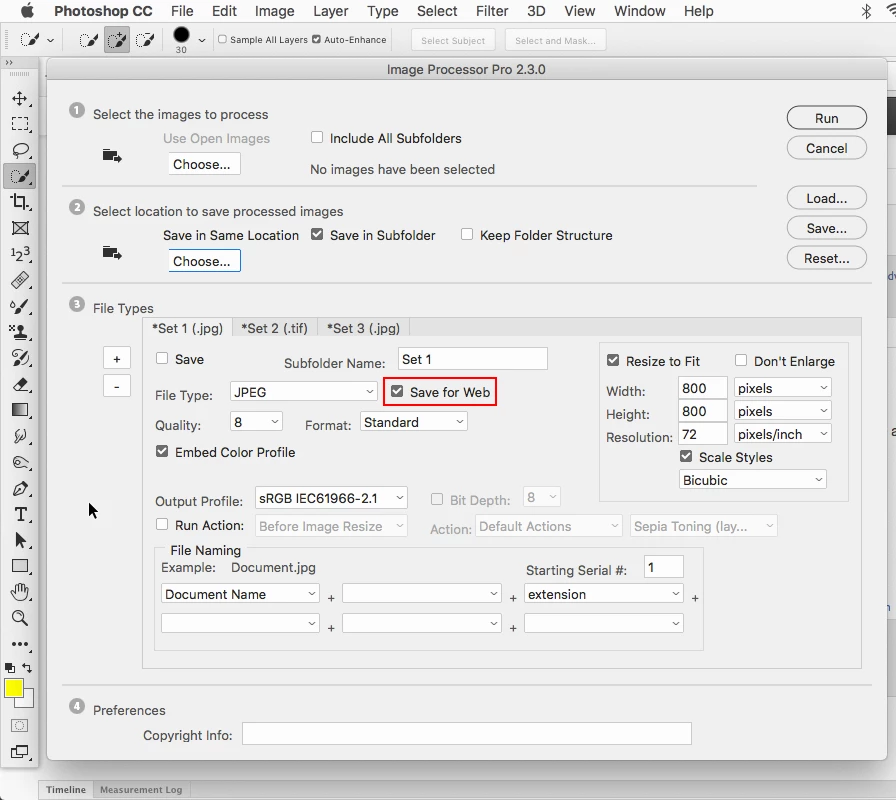This screenshot has width=896, height=800.
Task: Open the brush picker dropdown arrow
Action: (202, 40)
